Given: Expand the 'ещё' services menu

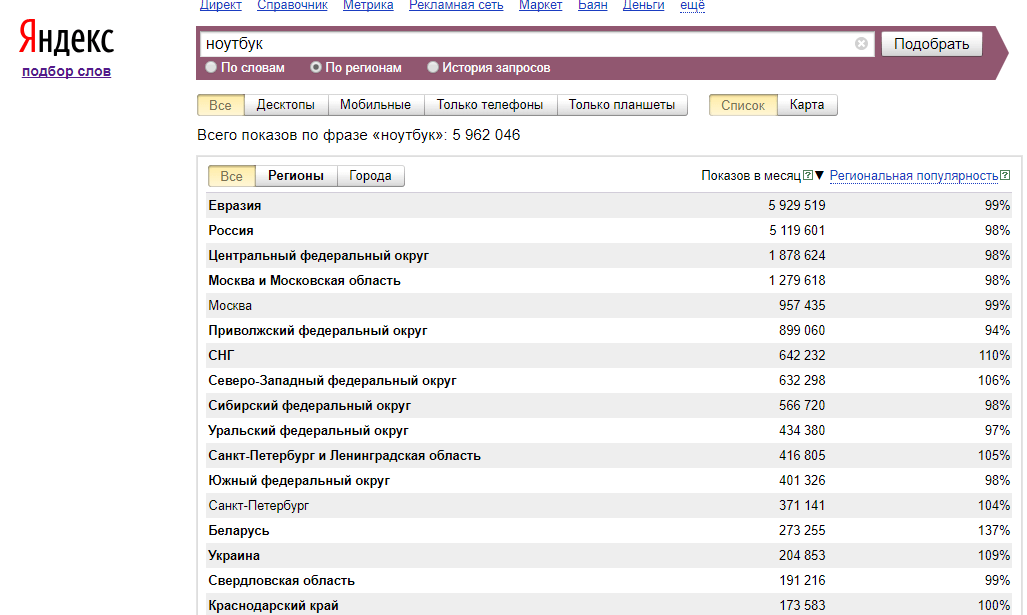Looking at the screenshot, I should tap(692, 5).
